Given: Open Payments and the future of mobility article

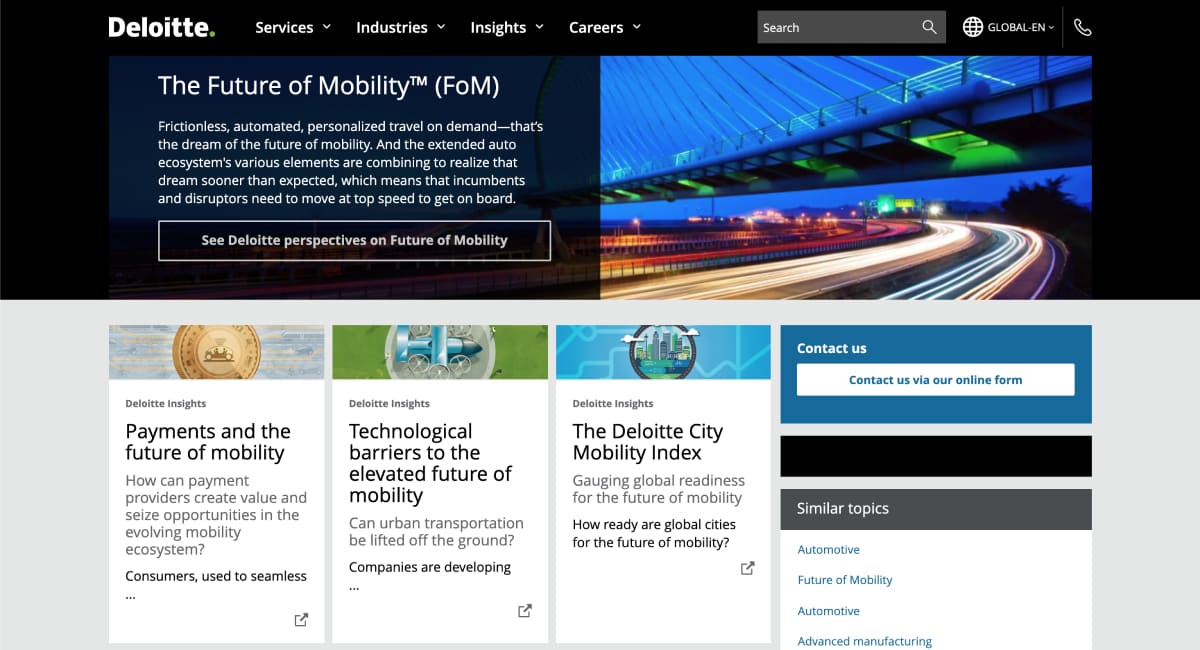Looking at the screenshot, I should 208,442.
